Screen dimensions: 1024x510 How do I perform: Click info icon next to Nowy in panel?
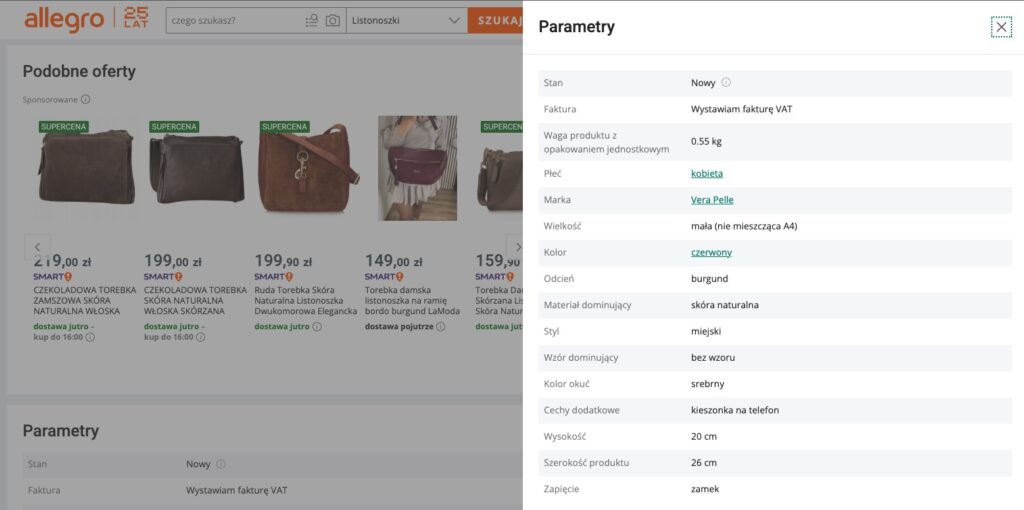tap(726, 83)
